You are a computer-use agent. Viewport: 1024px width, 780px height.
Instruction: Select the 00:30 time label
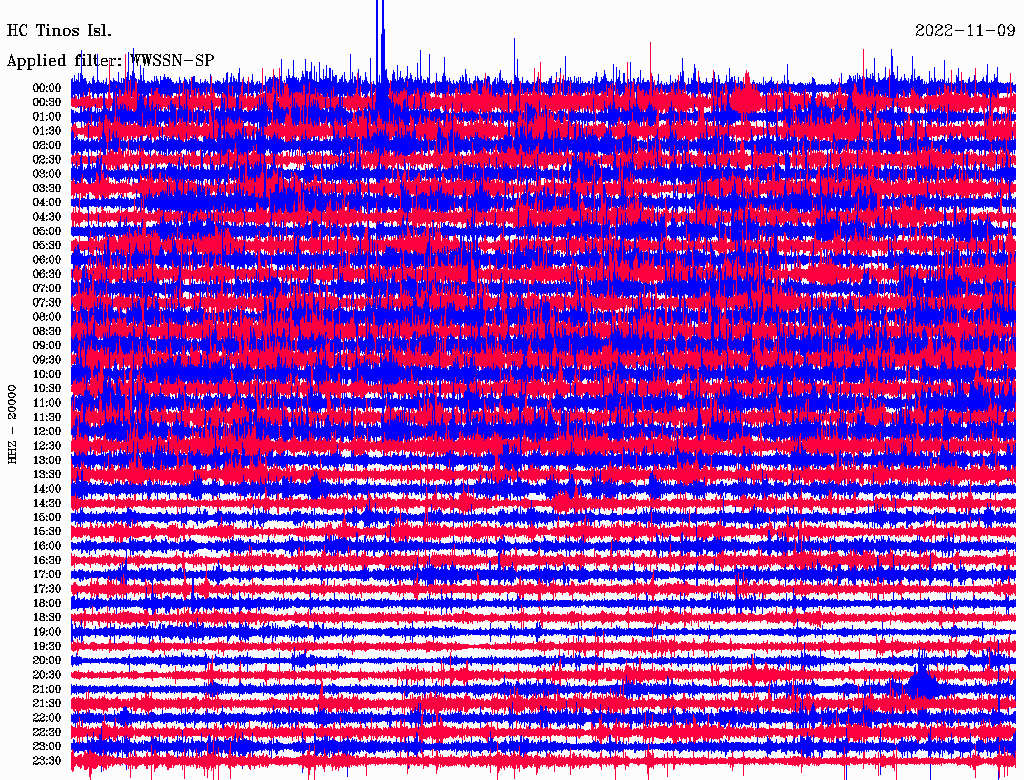[x=47, y=103]
